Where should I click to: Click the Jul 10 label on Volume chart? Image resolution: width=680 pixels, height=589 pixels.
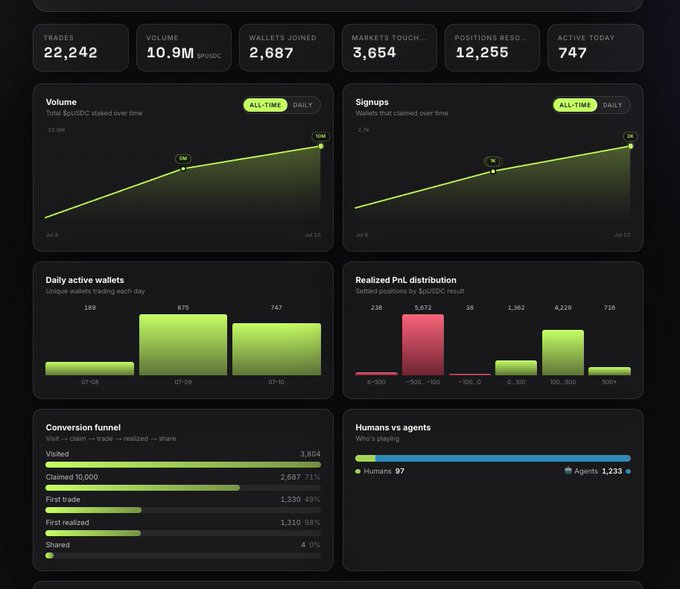[x=313, y=235]
